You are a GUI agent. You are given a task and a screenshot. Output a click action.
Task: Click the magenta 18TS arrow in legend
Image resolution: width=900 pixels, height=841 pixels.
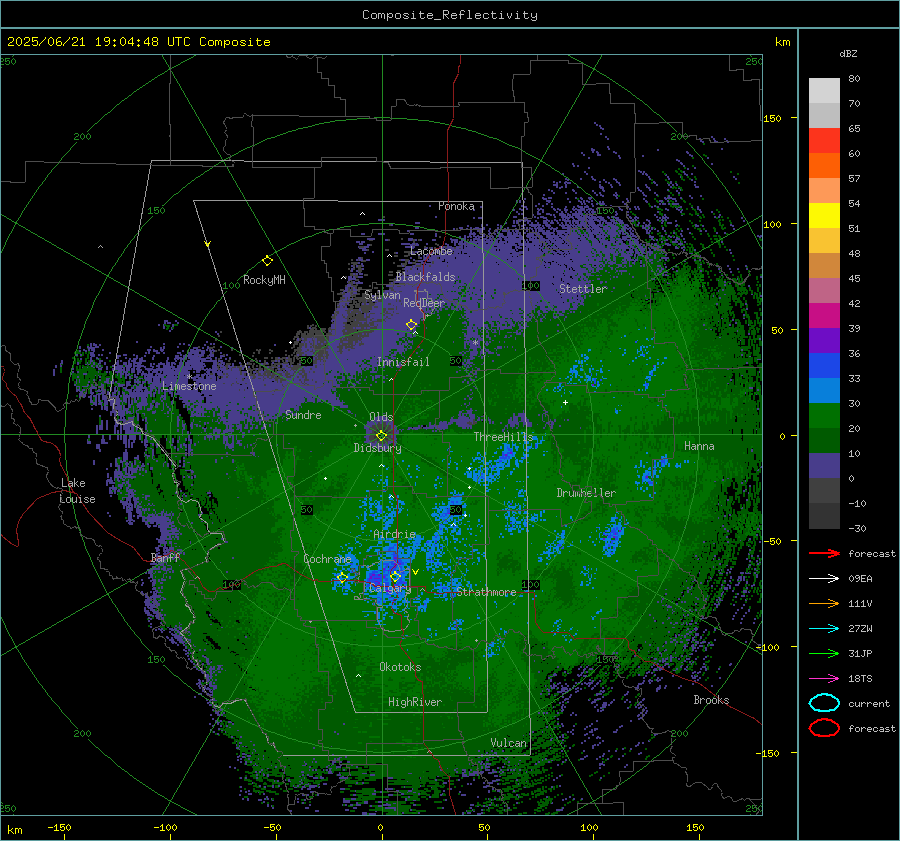pos(824,679)
